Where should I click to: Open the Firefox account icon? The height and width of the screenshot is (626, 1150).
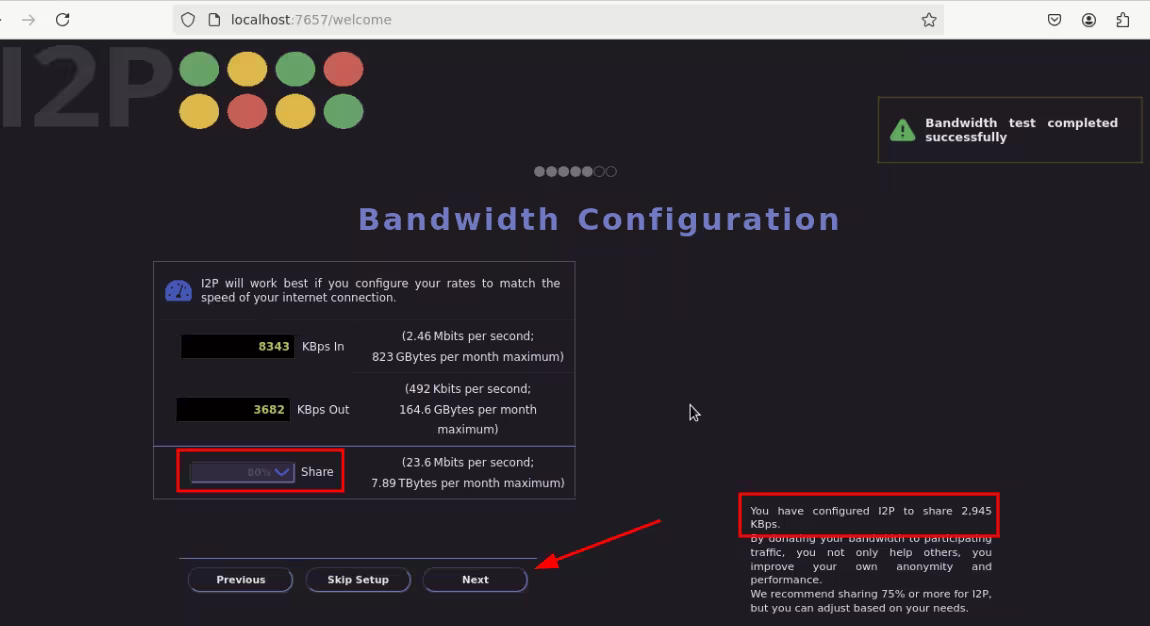[1089, 20]
